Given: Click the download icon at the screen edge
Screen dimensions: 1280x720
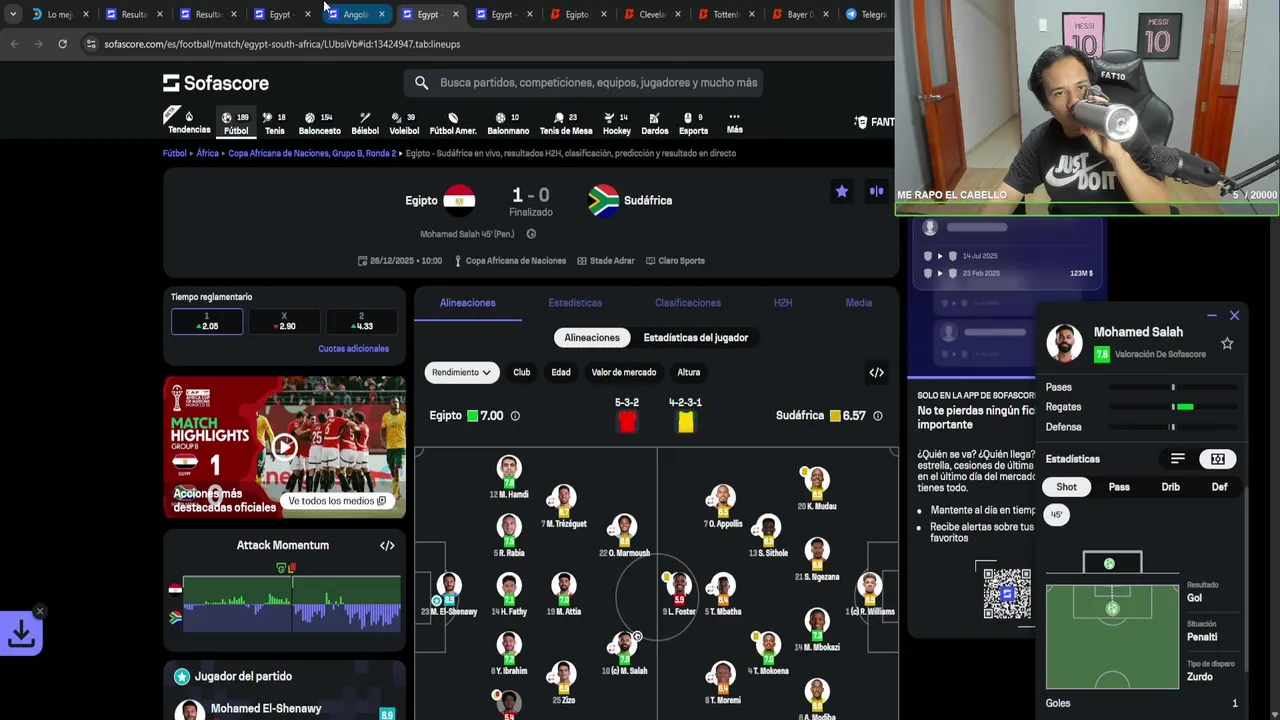Looking at the screenshot, I should coord(21,634).
